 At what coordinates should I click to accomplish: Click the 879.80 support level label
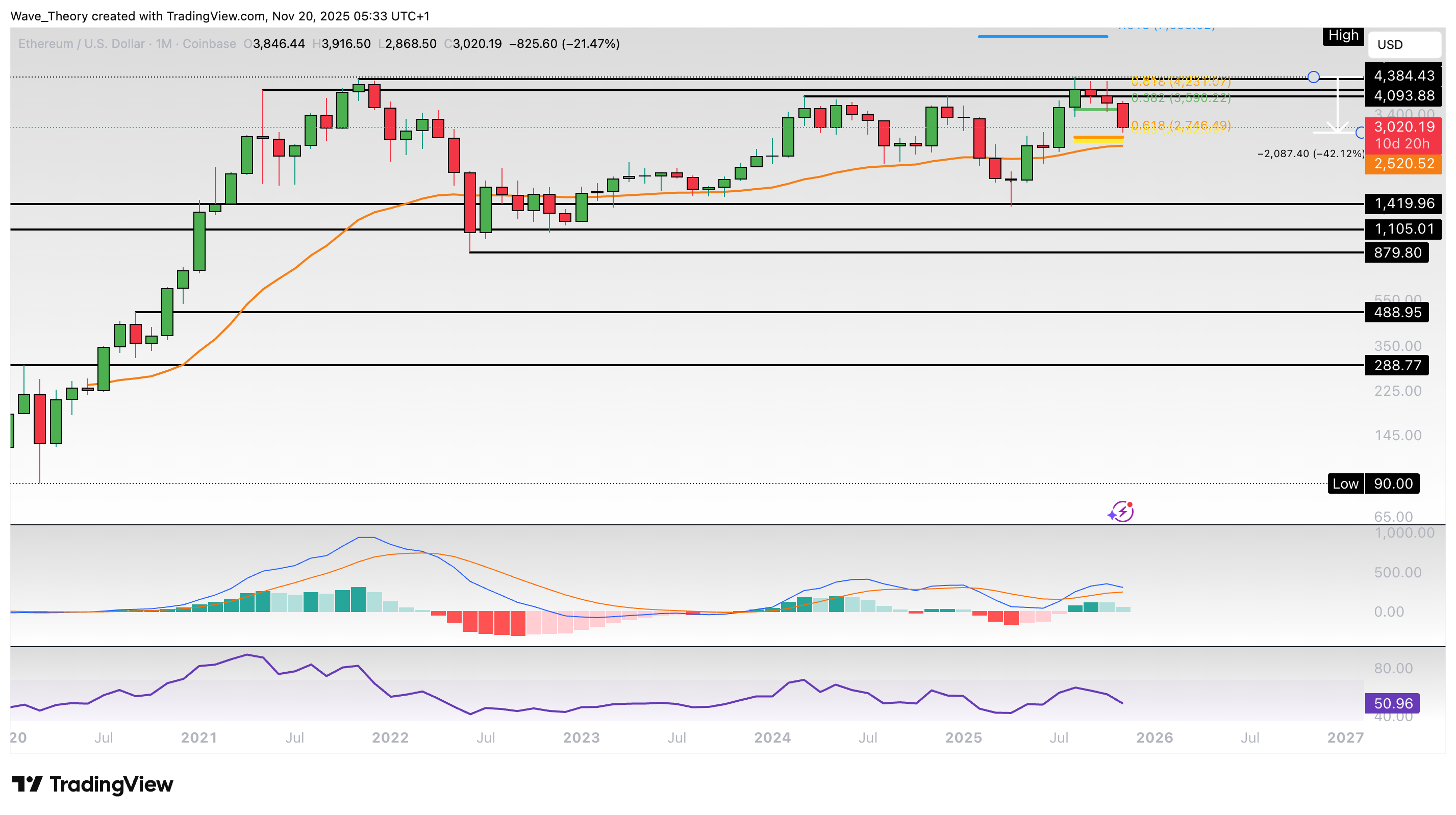tap(1397, 252)
